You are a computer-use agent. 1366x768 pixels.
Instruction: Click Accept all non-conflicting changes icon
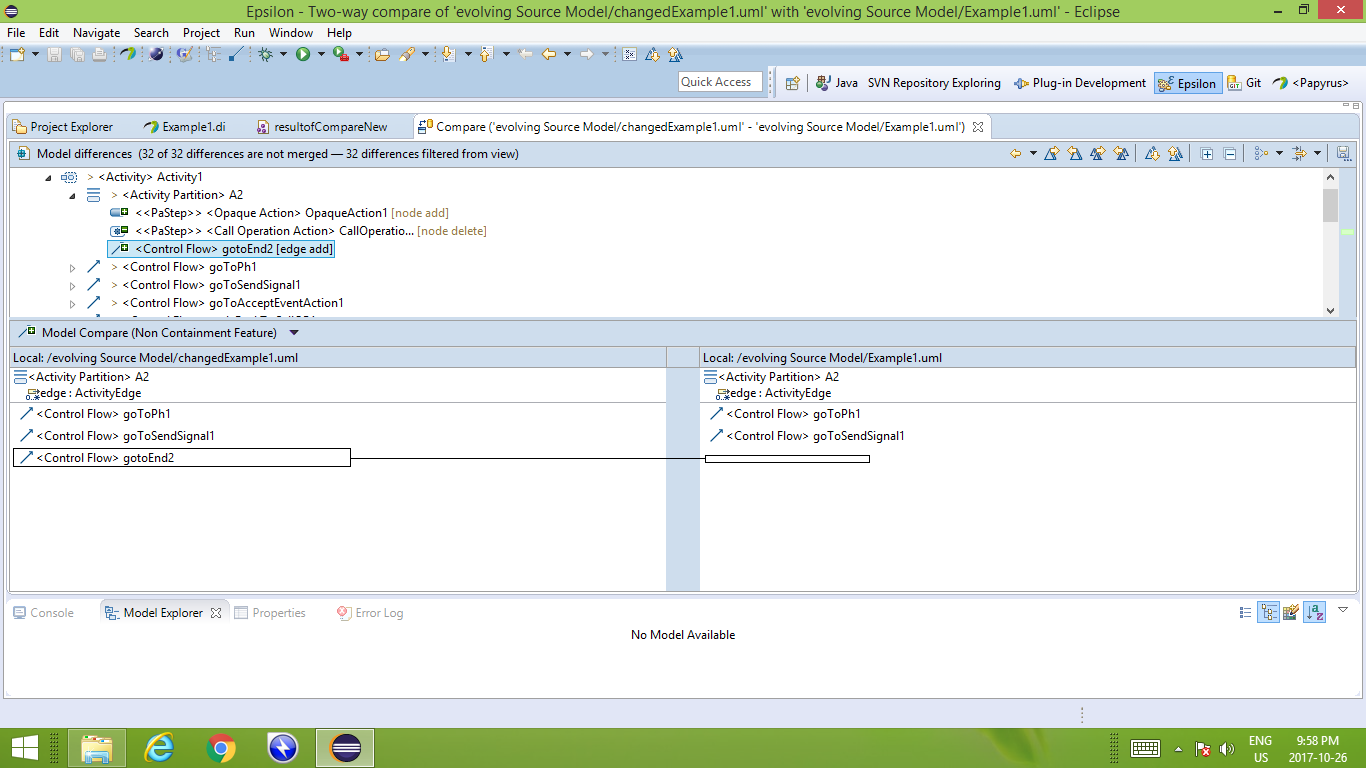pyautogui.click(x=1098, y=154)
